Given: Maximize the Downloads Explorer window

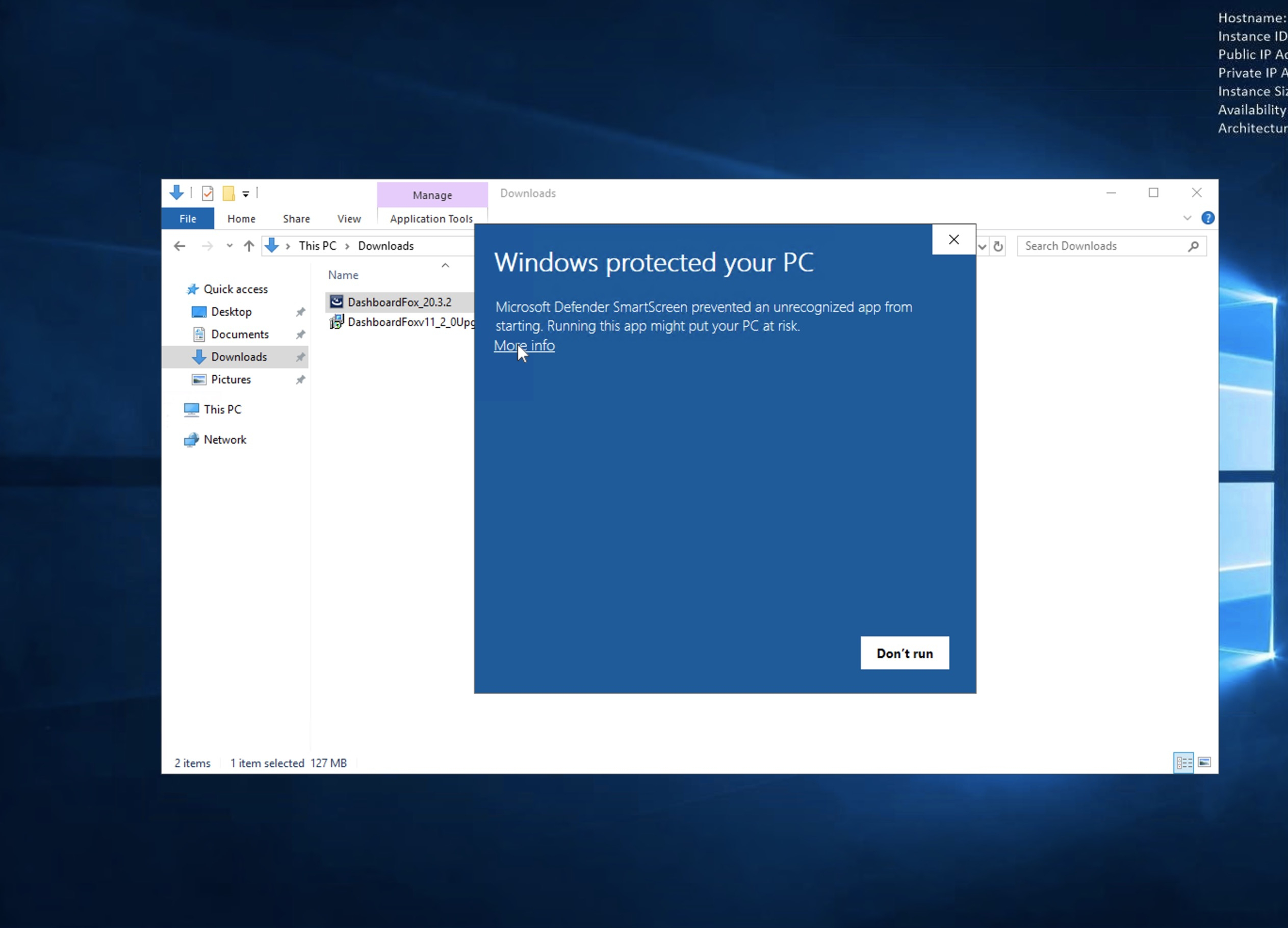Looking at the screenshot, I should click(x=1153, y=193).
